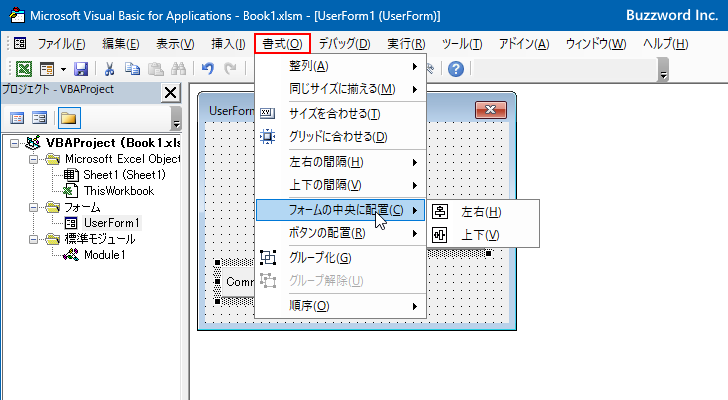Open the 上下の間隔(V) submenu

(340, 185)
